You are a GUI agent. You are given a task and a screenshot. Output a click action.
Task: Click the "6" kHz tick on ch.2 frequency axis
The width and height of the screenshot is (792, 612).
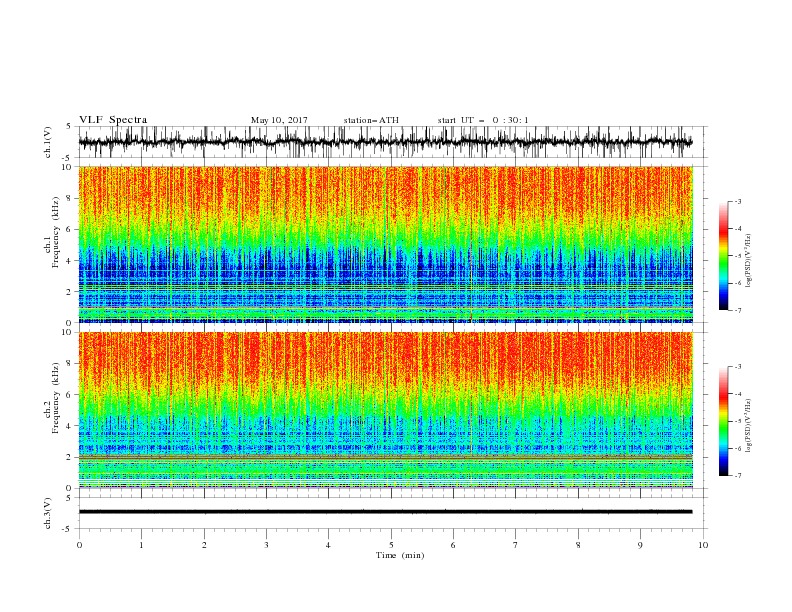[x=69, y=395]
